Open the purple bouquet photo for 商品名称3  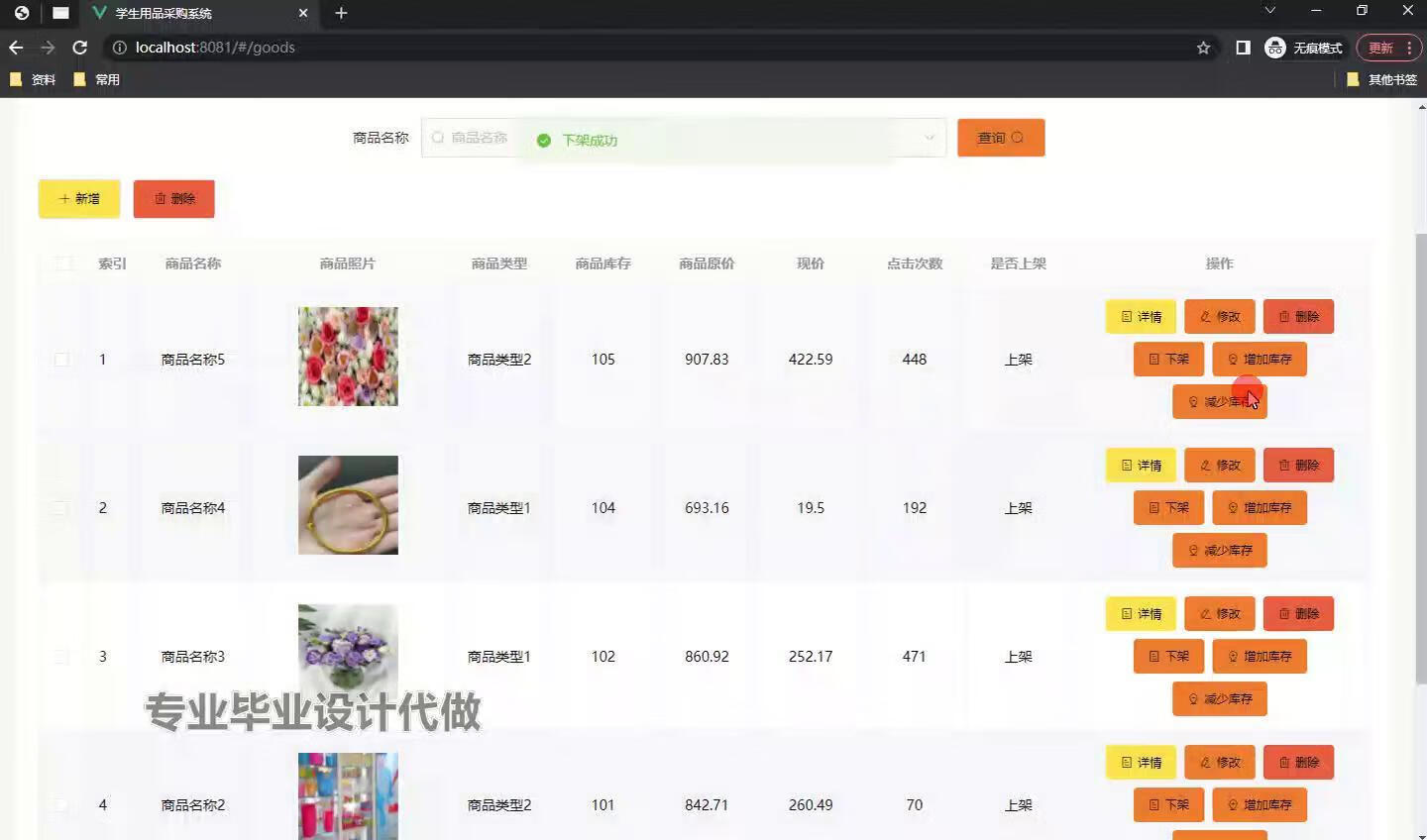pos(348,654)
